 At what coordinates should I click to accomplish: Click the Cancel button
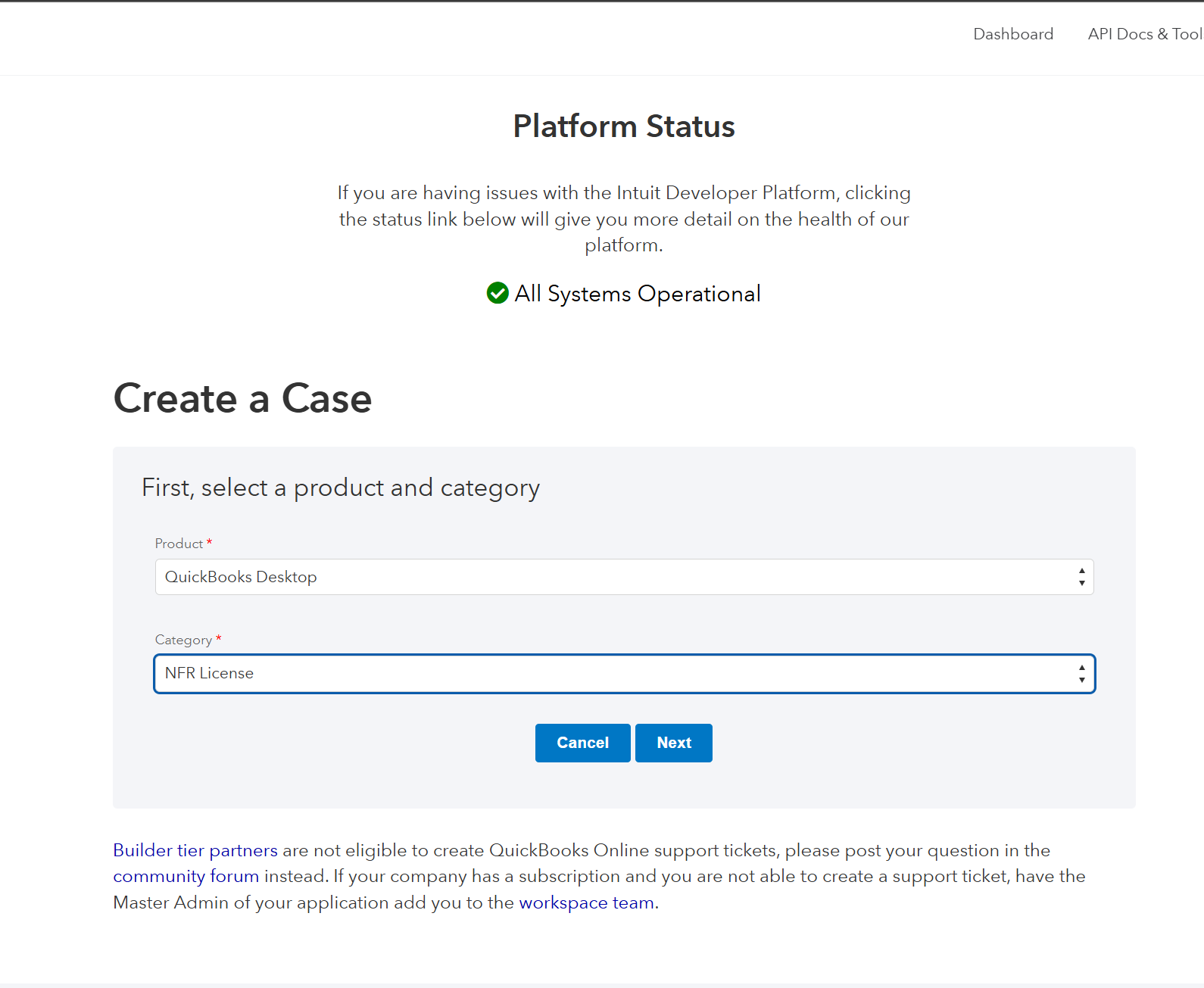583,743
